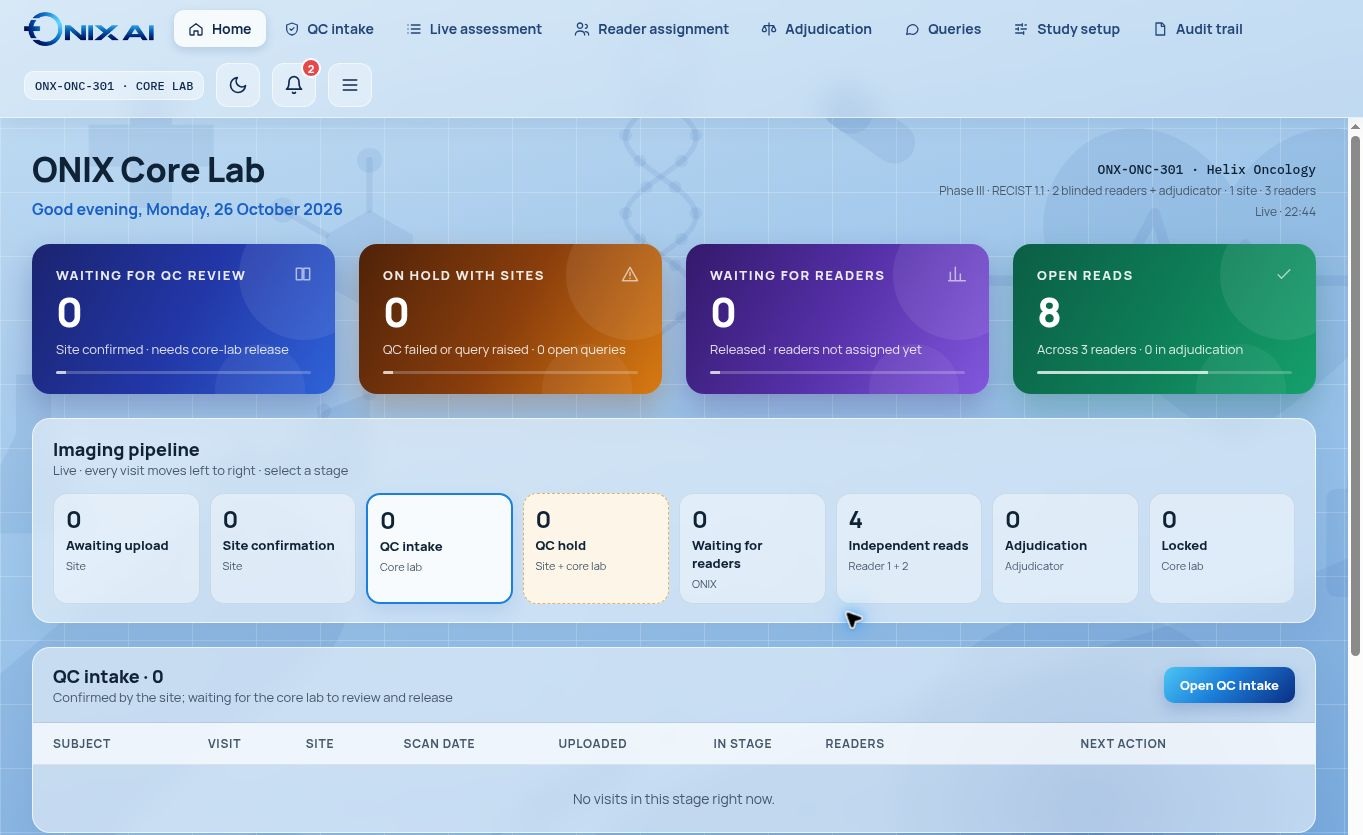Select the Adjudication pipeline stage
This screenshot has width=1363, height=835.
point(1065,548)
